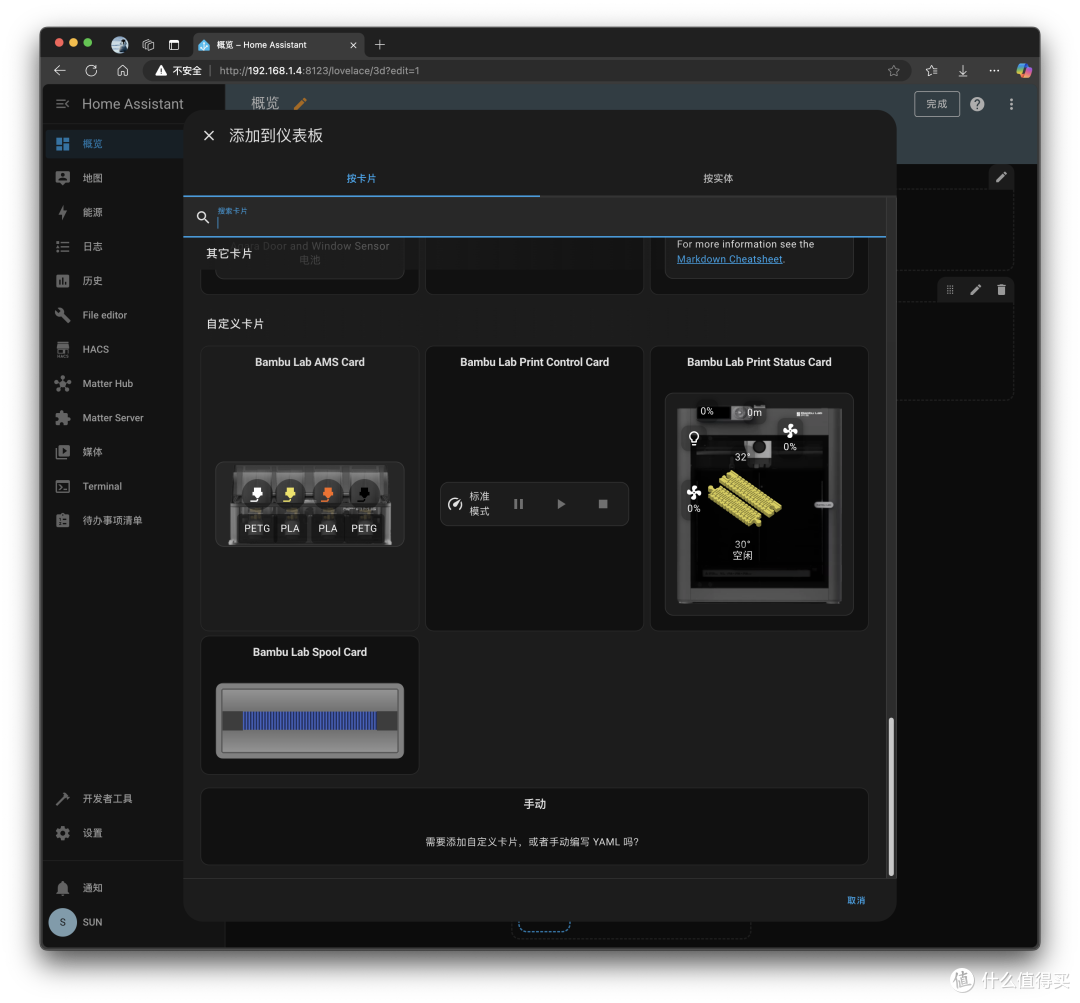
Task: Click the play button in Print Control preview
Action: [x=561, y=504]
